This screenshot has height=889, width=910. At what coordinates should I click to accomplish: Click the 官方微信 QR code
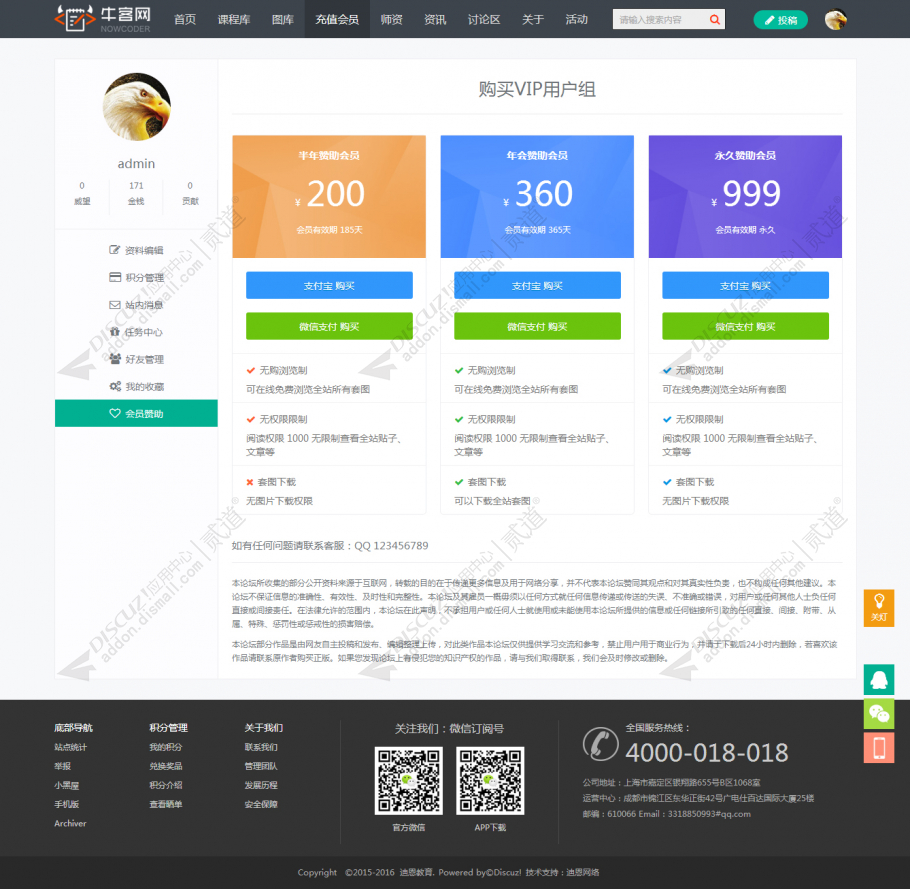point(409,780)
